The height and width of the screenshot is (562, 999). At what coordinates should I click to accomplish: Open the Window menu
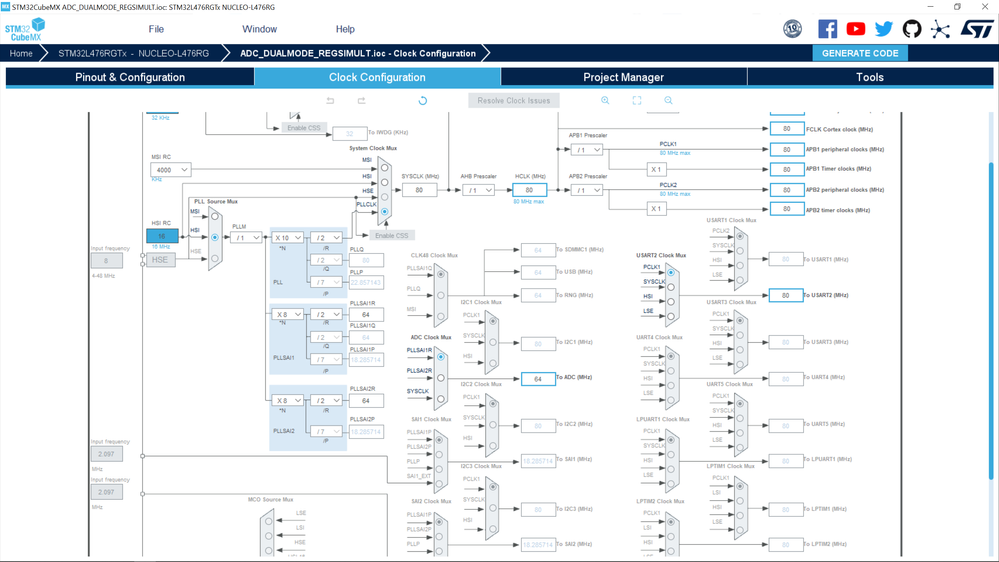(x=259, y=29)
